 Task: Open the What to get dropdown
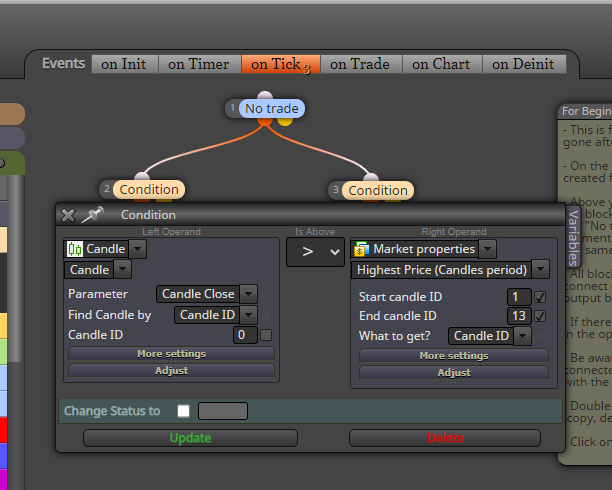pyautogui.click(x=523, y=336)
